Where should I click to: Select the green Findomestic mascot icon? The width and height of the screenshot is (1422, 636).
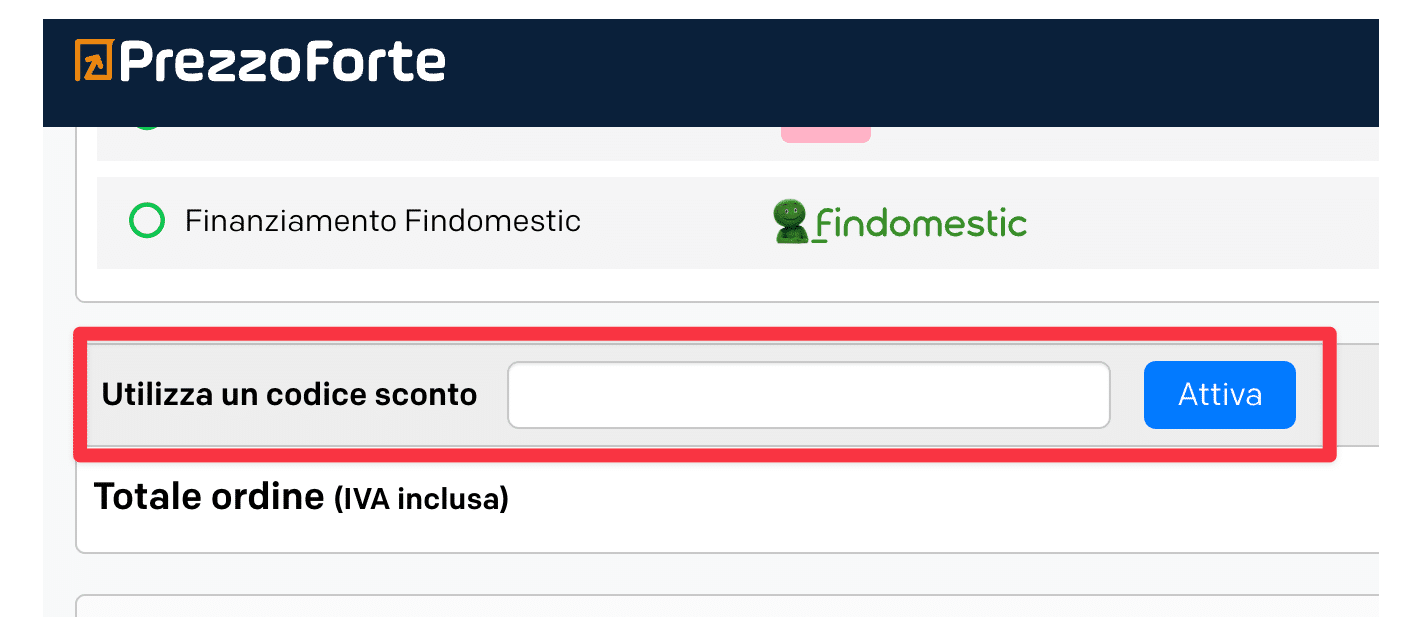789,221
